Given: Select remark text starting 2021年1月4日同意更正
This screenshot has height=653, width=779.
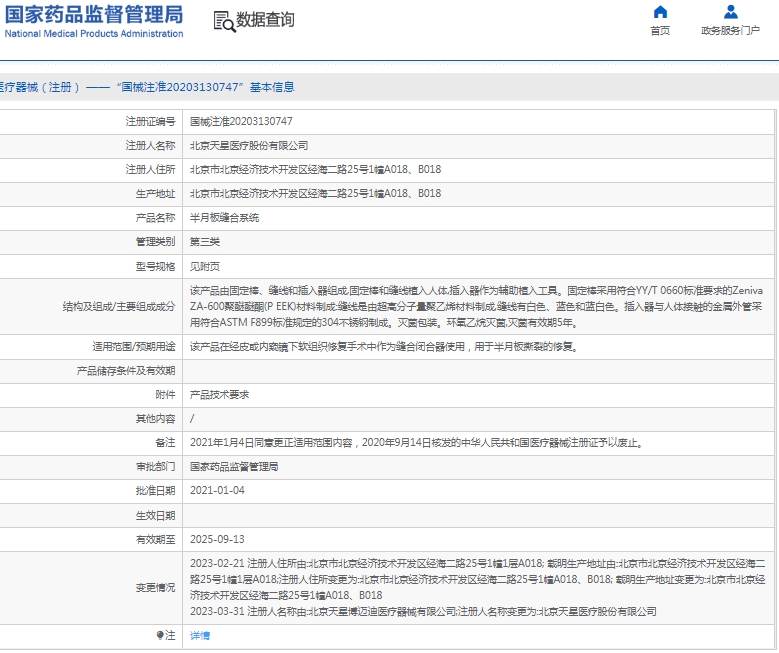Looking at the screenshot, I should pos(416,443).
